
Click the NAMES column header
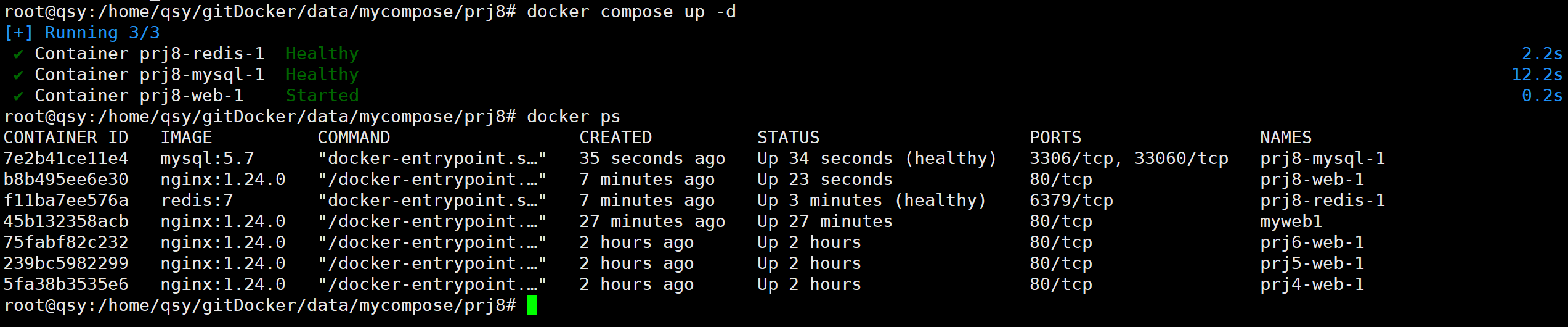point(1285,138)
